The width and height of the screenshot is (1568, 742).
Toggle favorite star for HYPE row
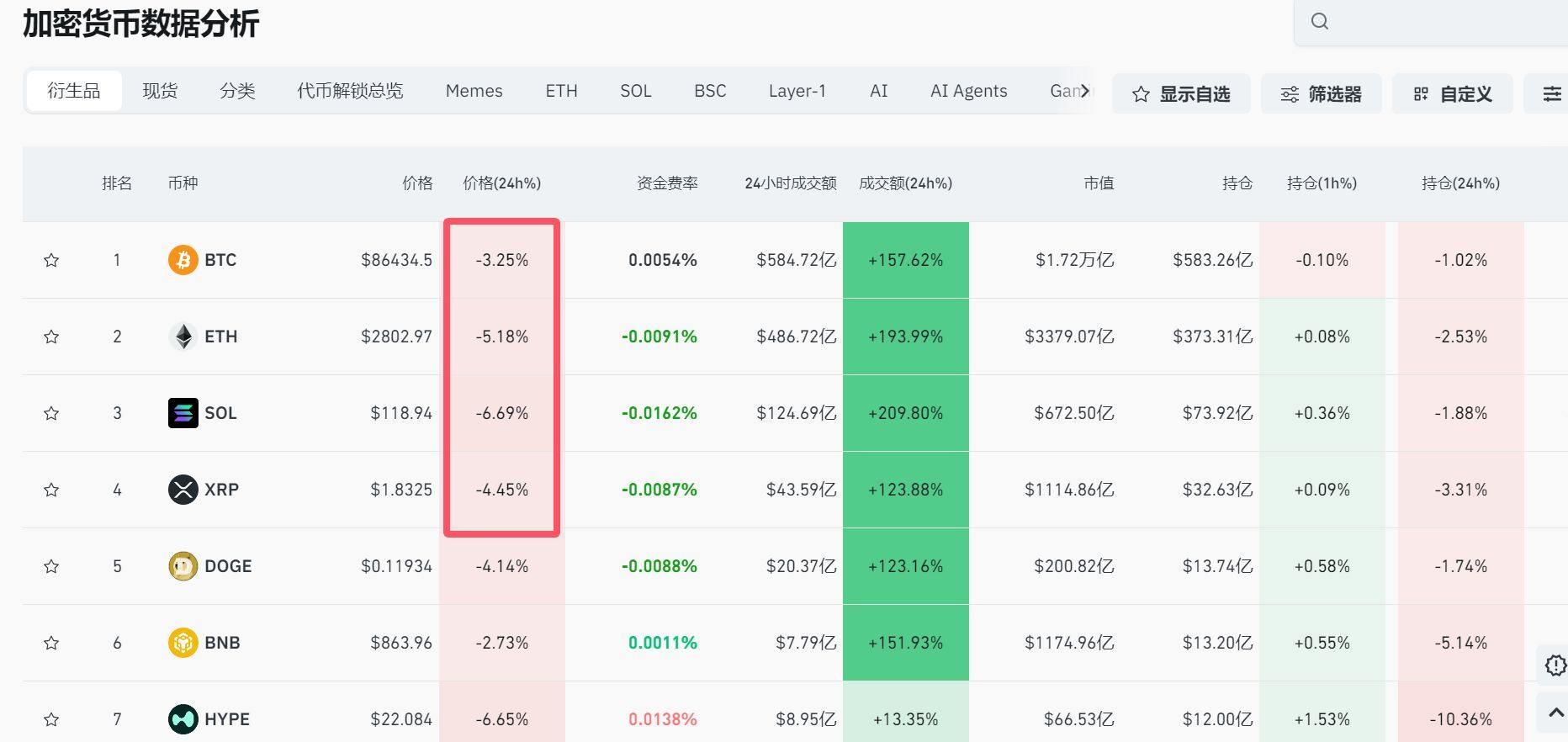click(51, 719)
